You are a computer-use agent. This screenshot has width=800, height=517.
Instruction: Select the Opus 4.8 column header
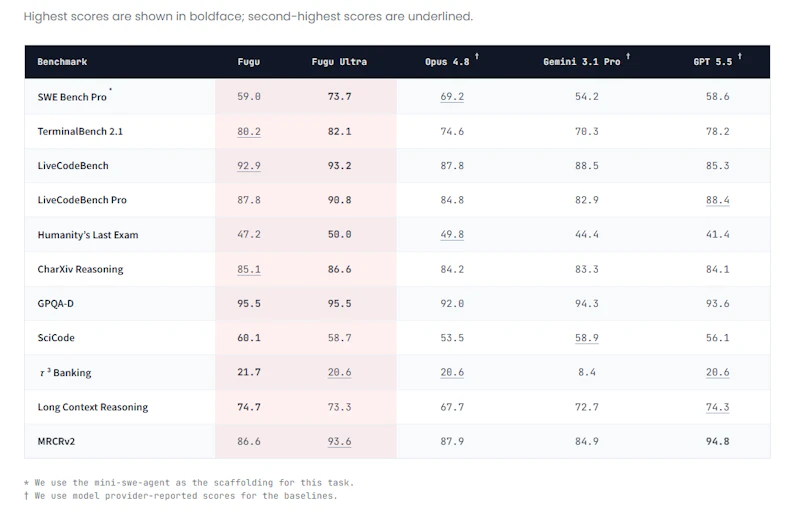447,62
